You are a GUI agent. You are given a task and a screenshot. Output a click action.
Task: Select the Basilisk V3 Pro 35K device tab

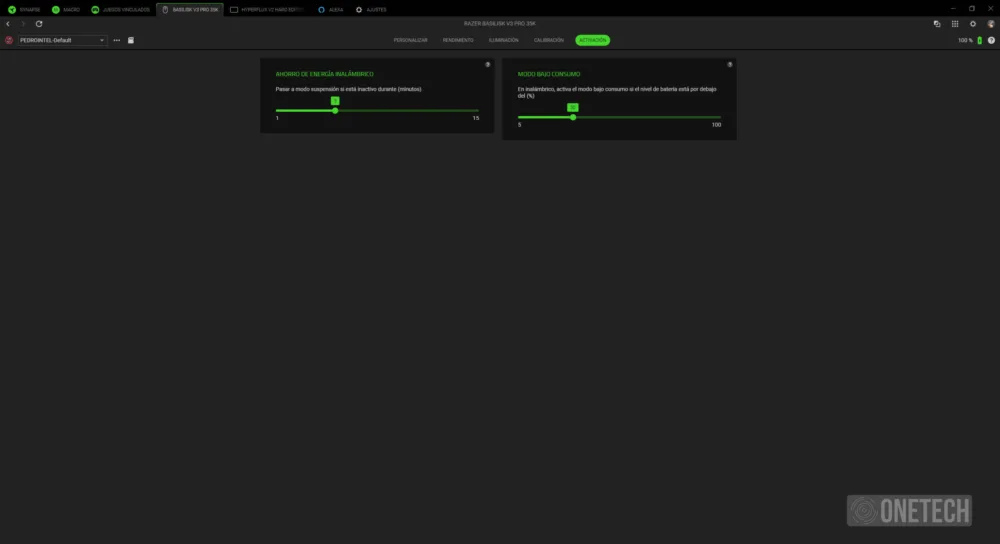pos(190,10)
